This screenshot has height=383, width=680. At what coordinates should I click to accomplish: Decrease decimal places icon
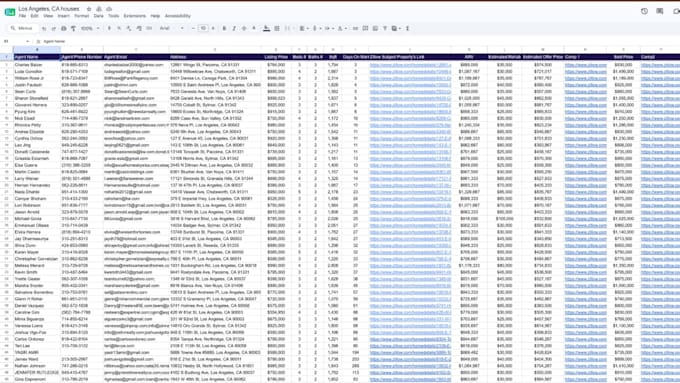tap(129, 29)
